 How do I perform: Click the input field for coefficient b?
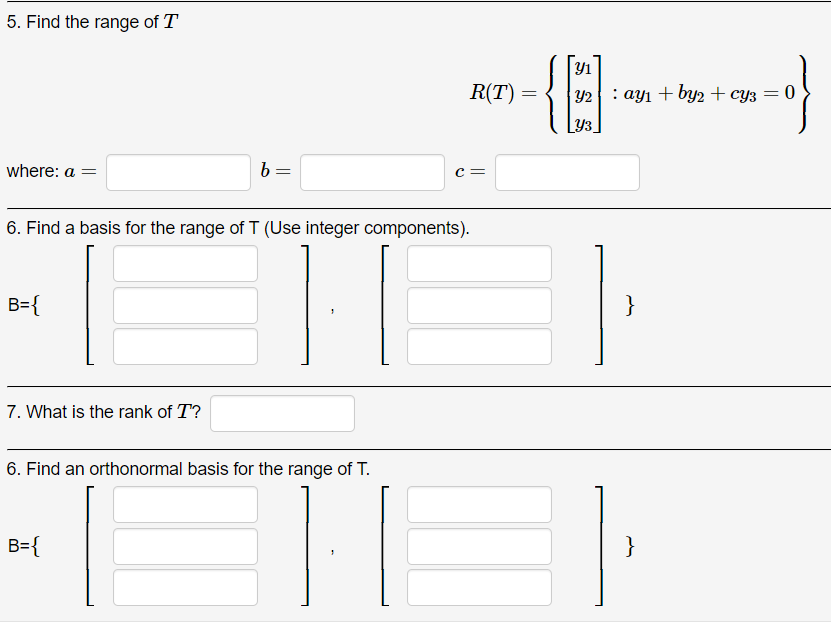coord(372,172)
